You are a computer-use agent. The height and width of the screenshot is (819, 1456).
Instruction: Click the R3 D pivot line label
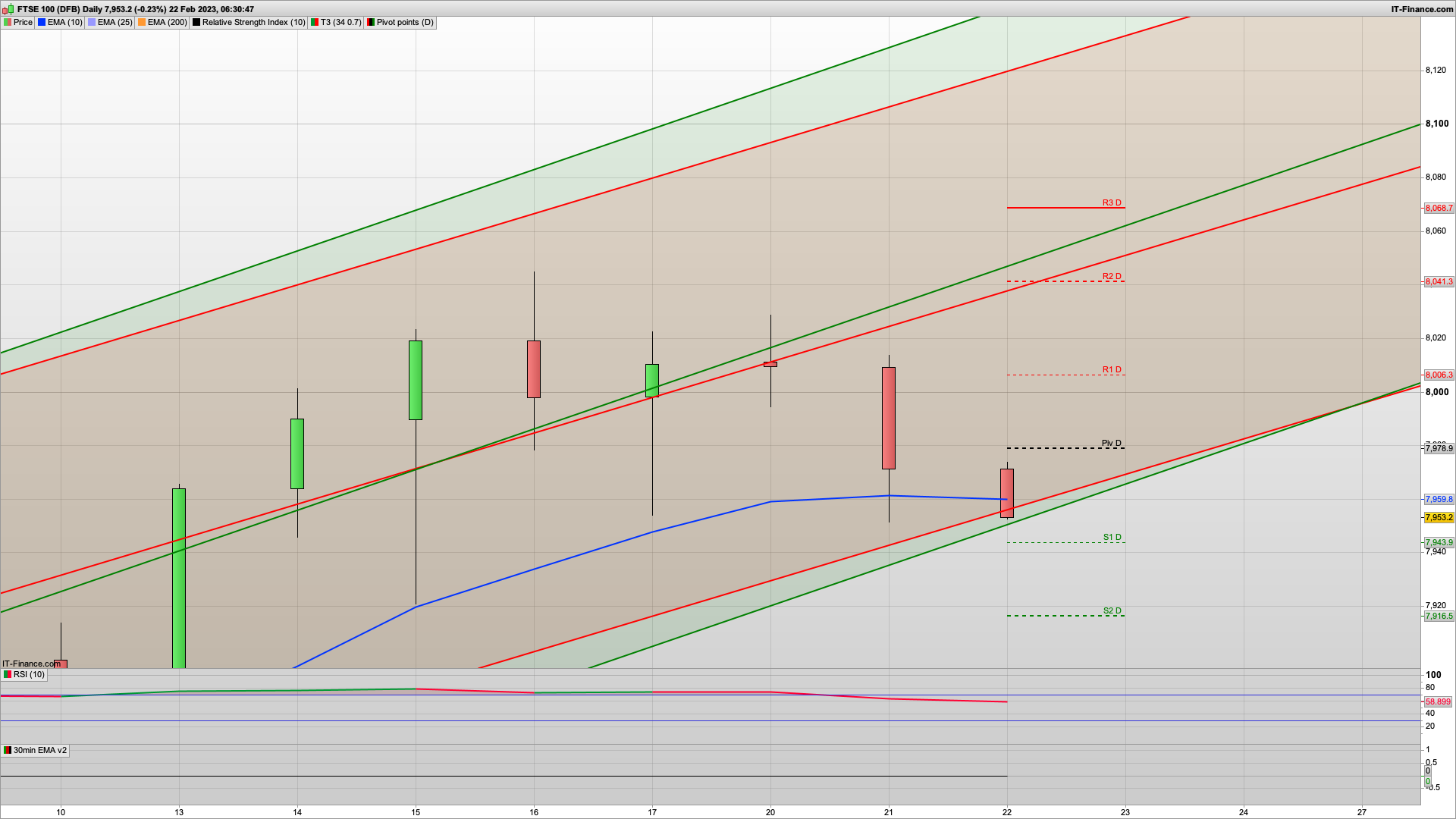click(x=1111, y=202)
